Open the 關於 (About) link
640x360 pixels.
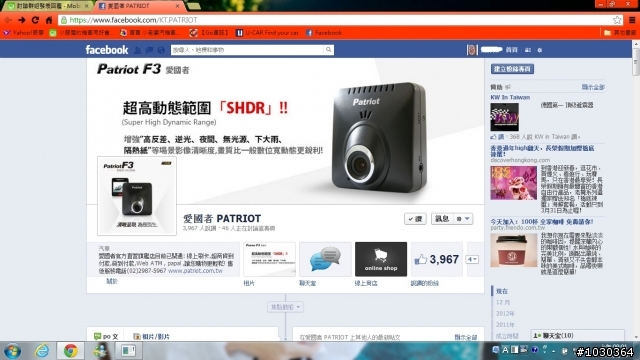(112, 281)
